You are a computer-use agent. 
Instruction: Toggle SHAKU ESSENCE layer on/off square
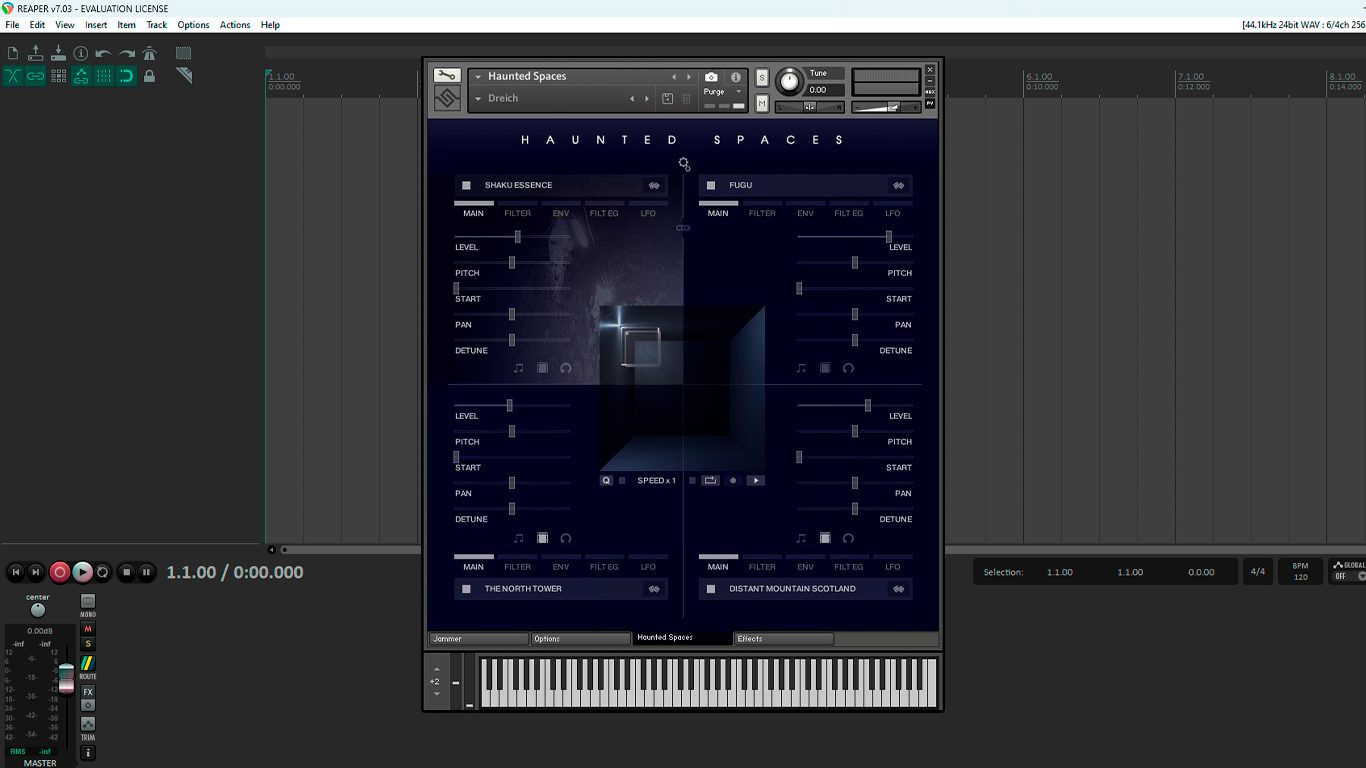[466, 185]
